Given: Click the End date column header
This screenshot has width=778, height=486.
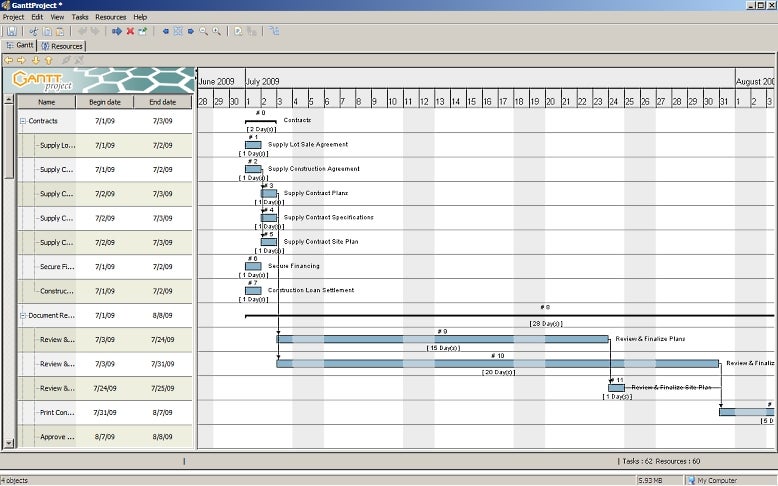Looking at the screenshot, I should pyautogui.click(x=163, y=102).
